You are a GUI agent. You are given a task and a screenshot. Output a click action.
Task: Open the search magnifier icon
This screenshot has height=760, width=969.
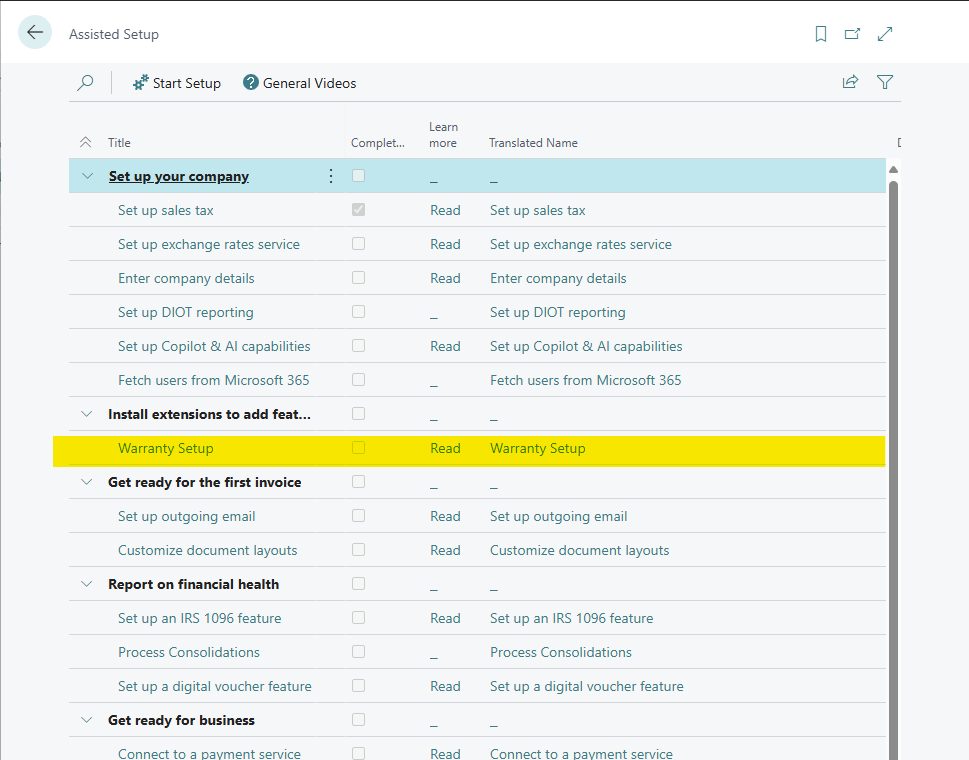click(85, 82)
